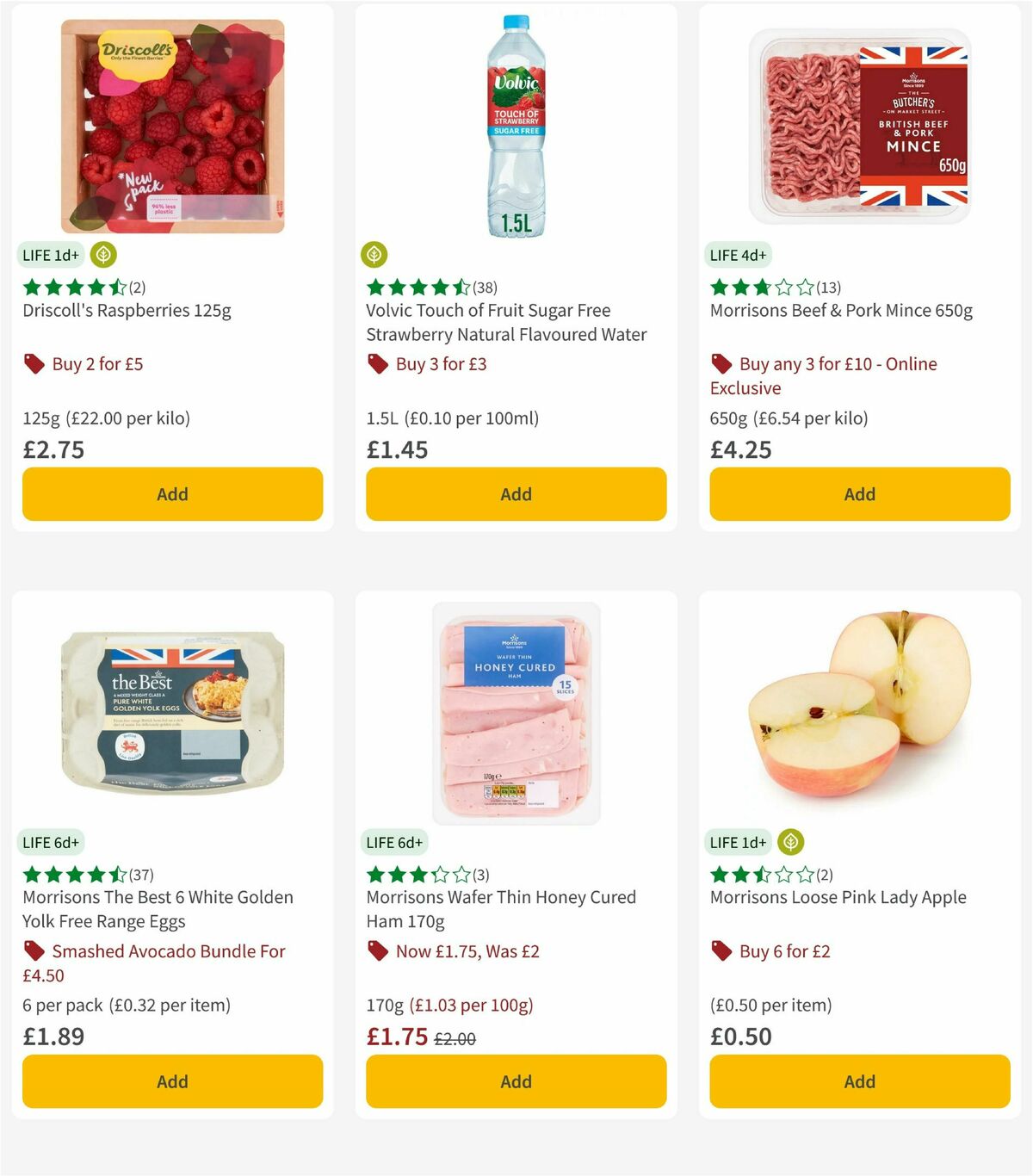Screen dimensions: 1033x1176
Task: Click the 'LIFE 1d+' badge on Driscoll's Raspberries
Action: tap(51, 255)
